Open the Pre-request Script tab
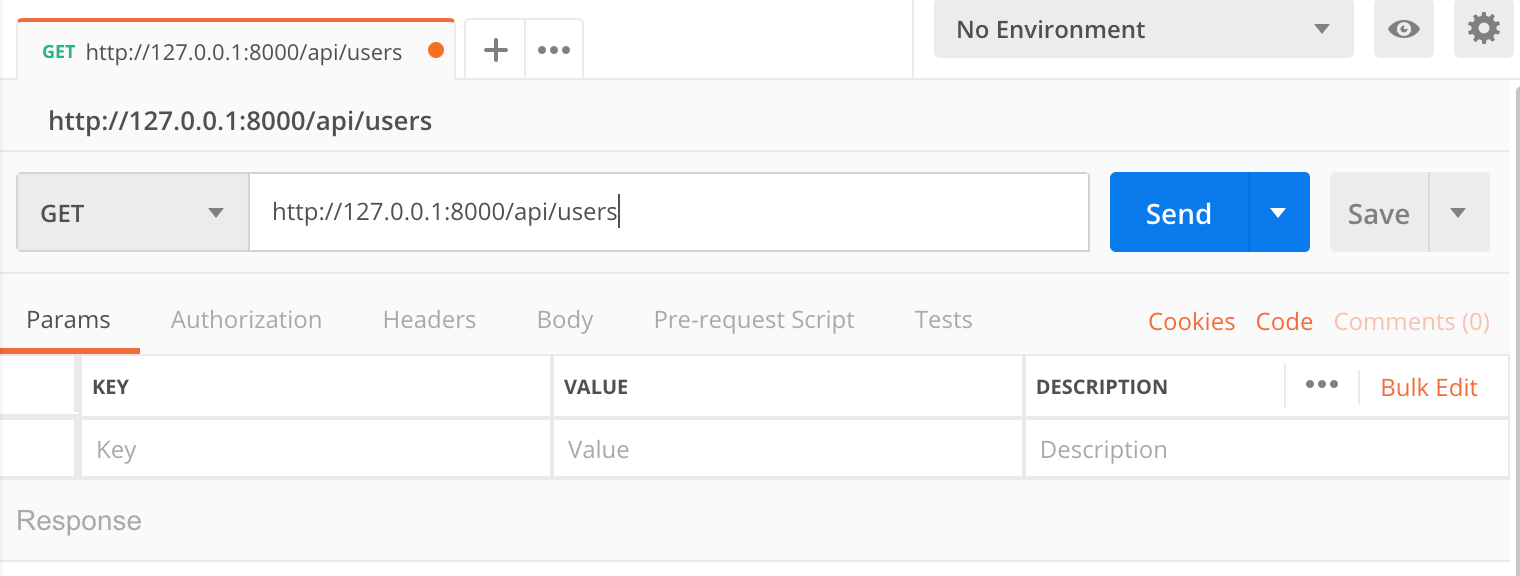1520x576 pixels. pos(754,319)
